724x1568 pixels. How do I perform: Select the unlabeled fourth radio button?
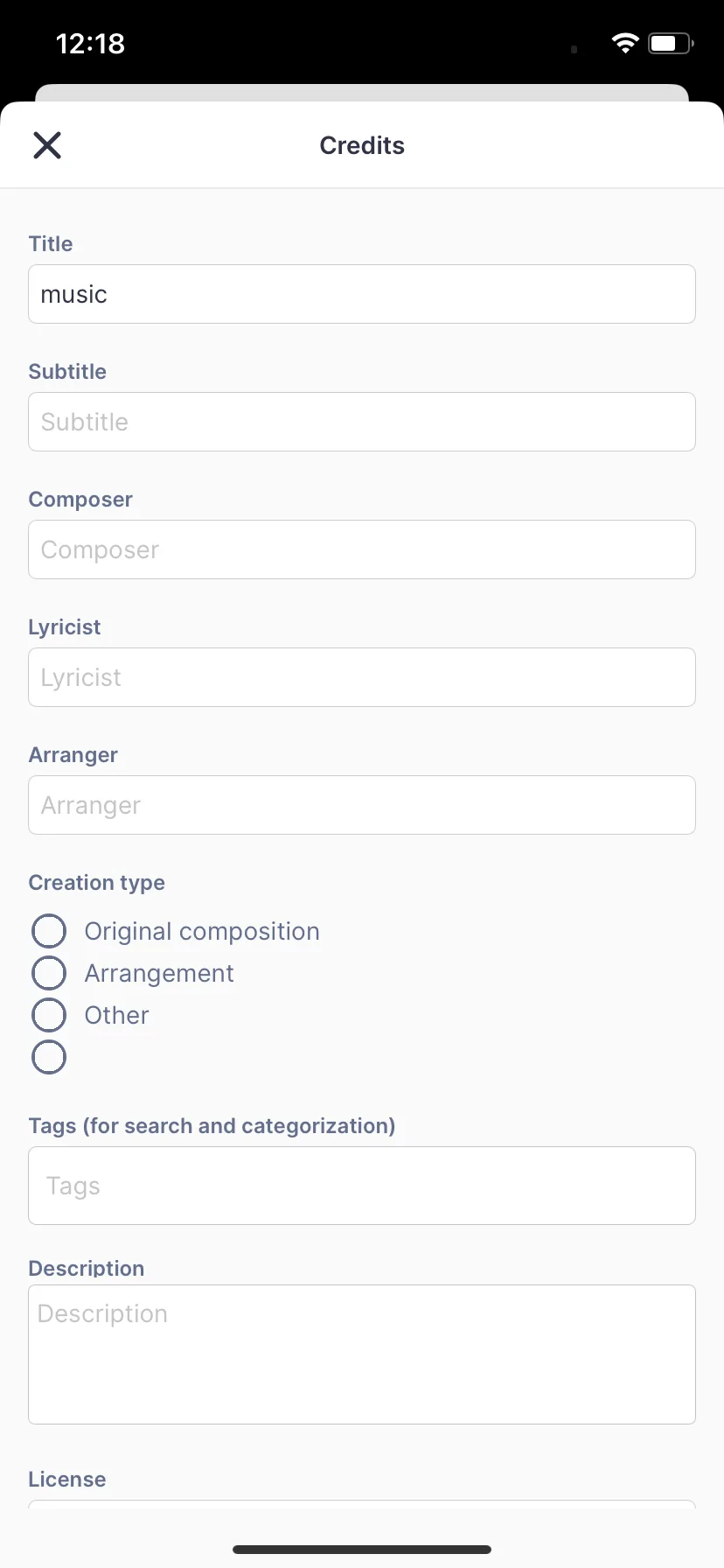point(49,1057)
